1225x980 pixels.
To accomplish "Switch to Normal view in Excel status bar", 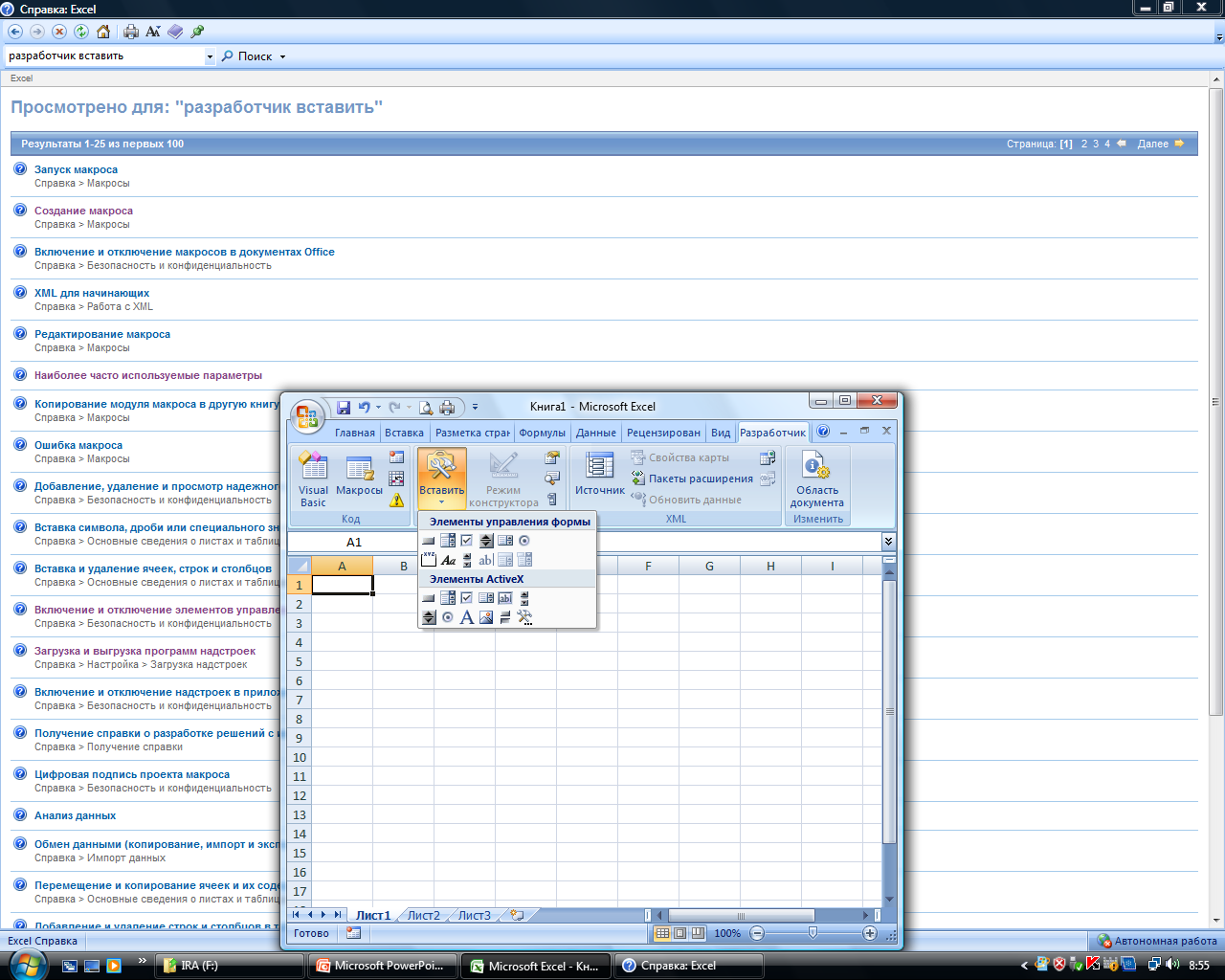I will coord(662,933).
